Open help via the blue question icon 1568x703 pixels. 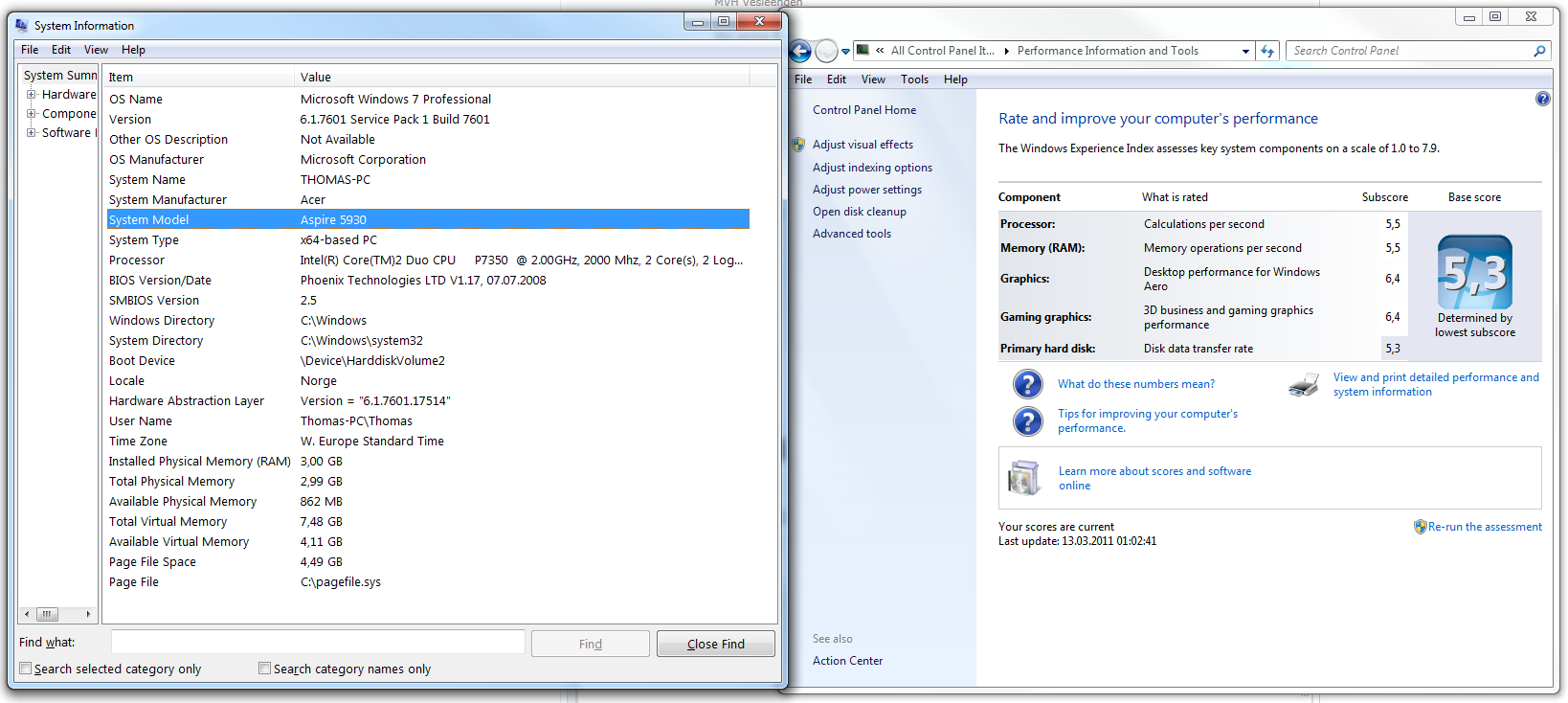point(1542,99)
